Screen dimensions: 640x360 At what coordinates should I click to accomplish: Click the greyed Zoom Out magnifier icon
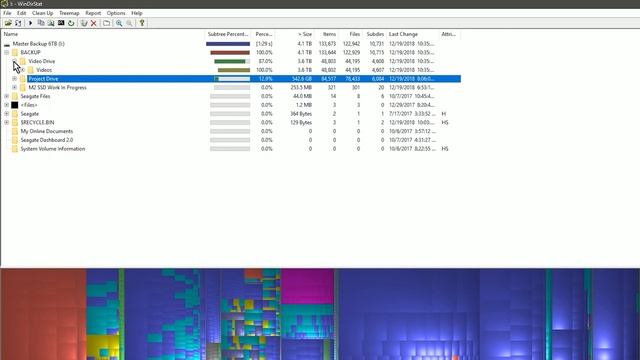tap(129, 23)
